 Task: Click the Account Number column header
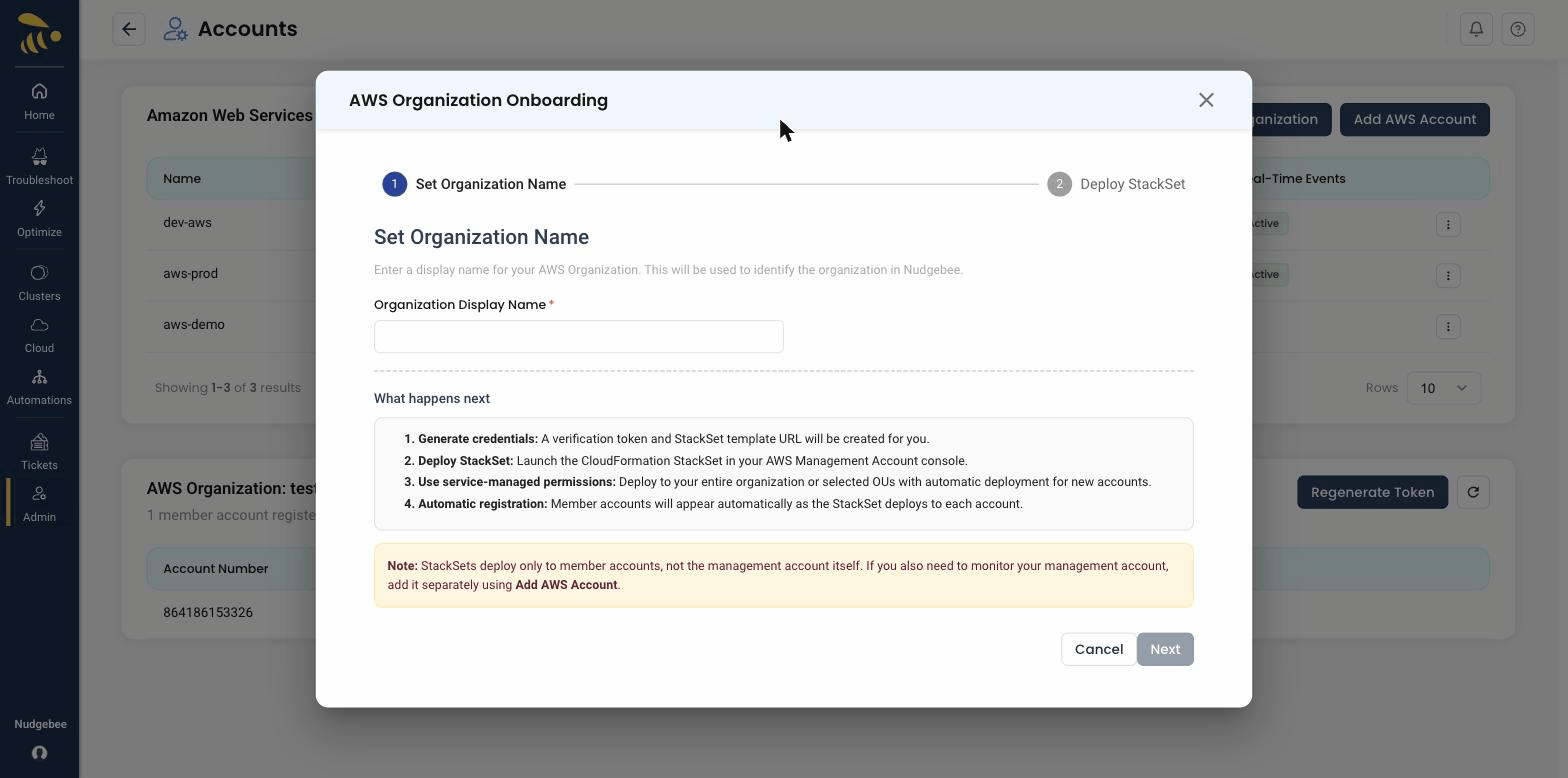[x=216, y=568]
